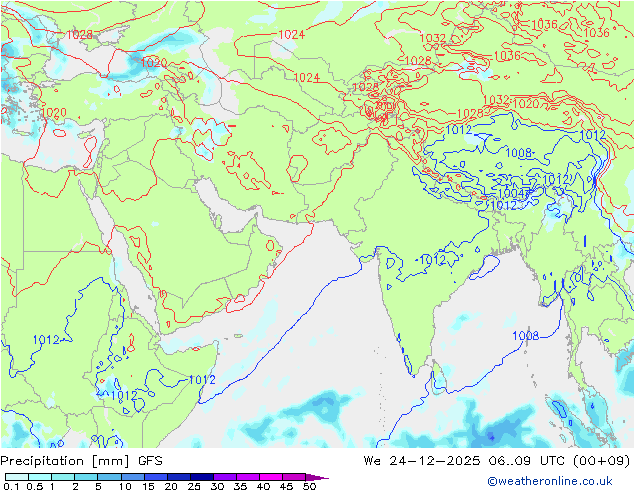
Task: Click the '1012' isobar label over central India
Action: [433, 259]
